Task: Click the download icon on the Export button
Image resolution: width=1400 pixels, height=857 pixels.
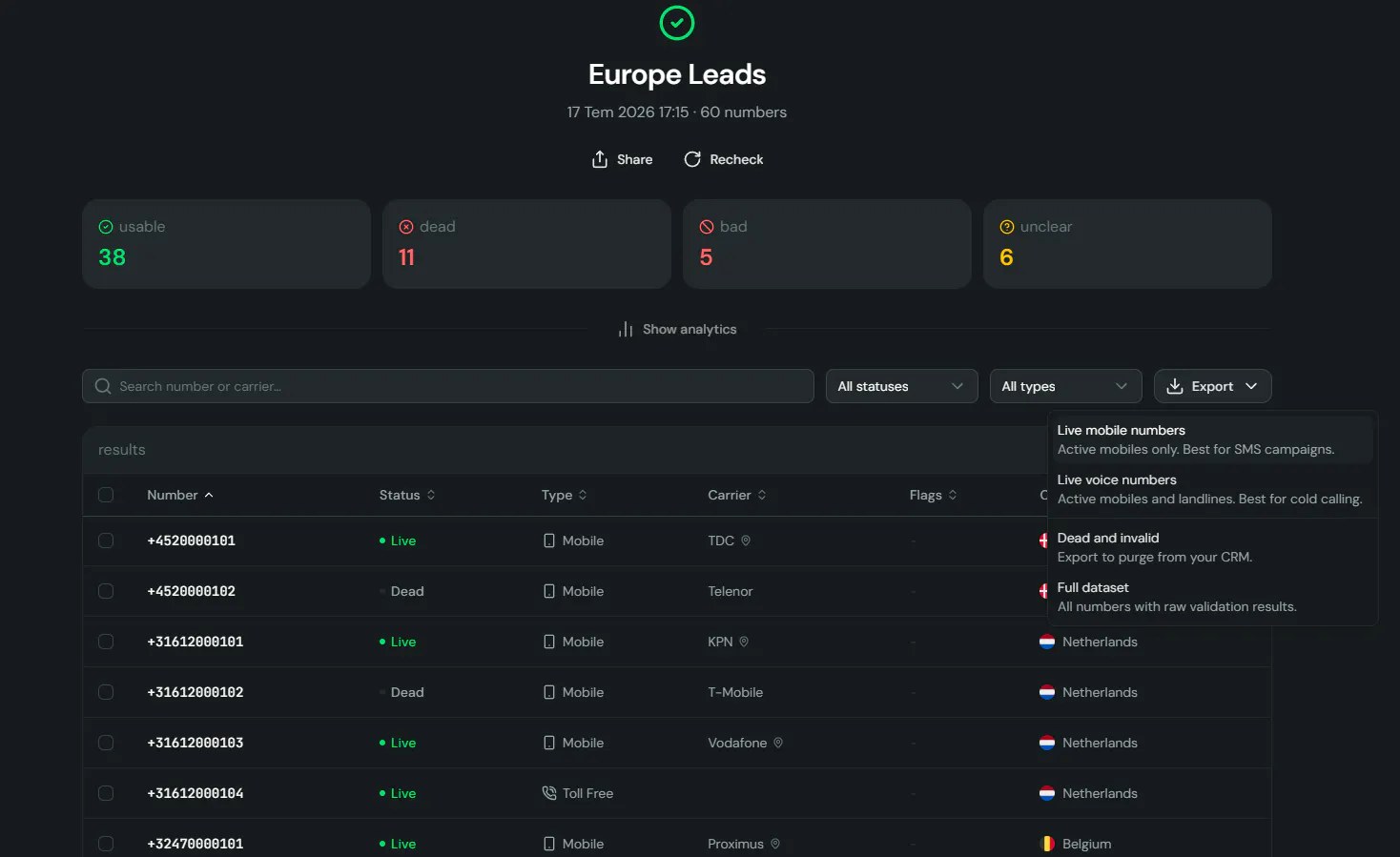Action: coord(1175,386)
